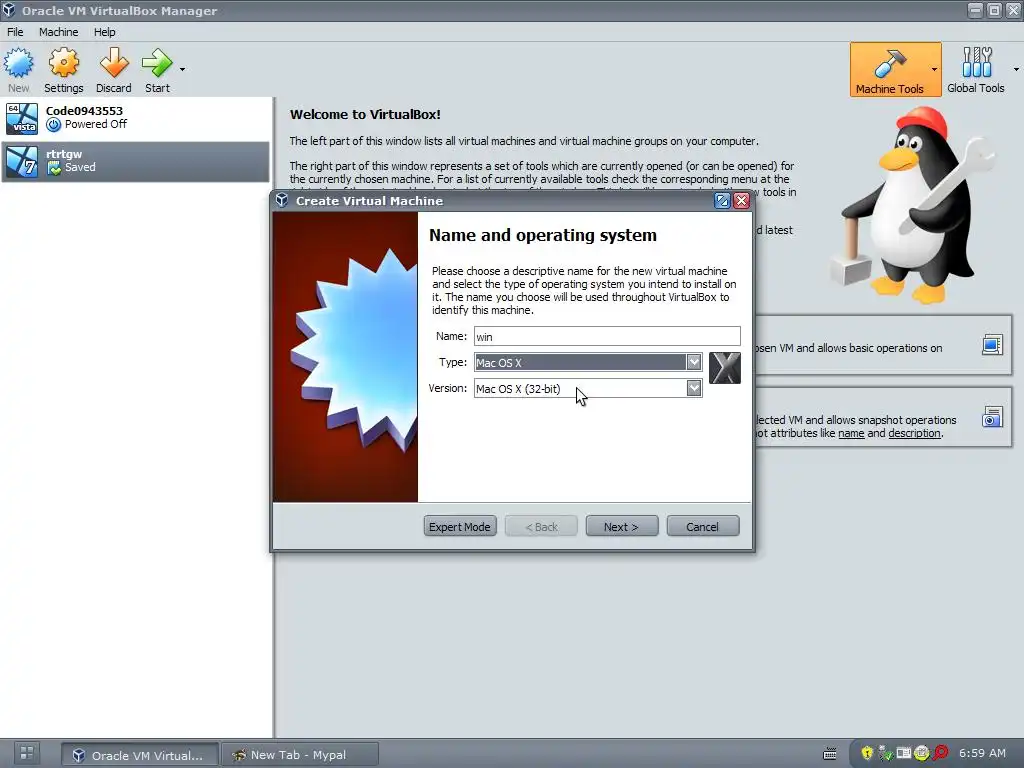
Task: Click the Next button in the wizard
Action: [622, 526]
